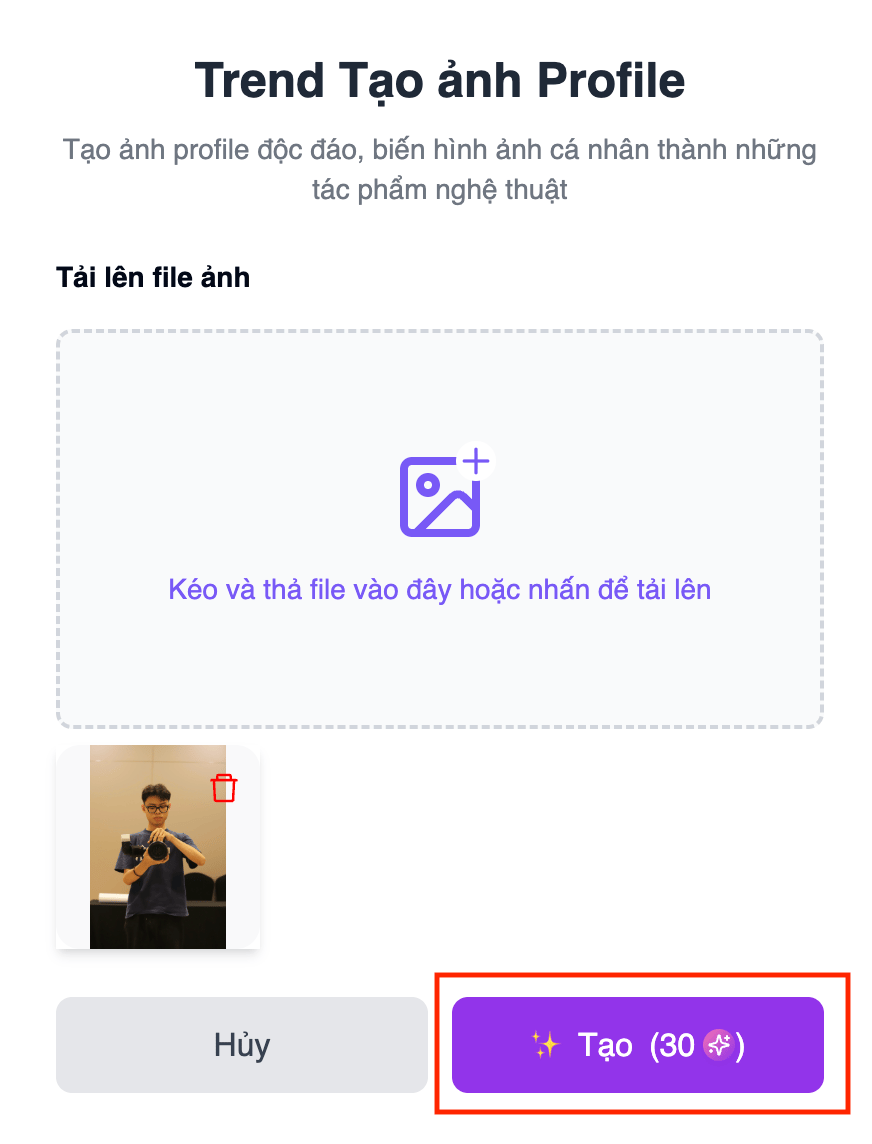This screenshot has width=872, height=1144.
Task: Cancel with the Hủy button
Action: (242, 1045)
